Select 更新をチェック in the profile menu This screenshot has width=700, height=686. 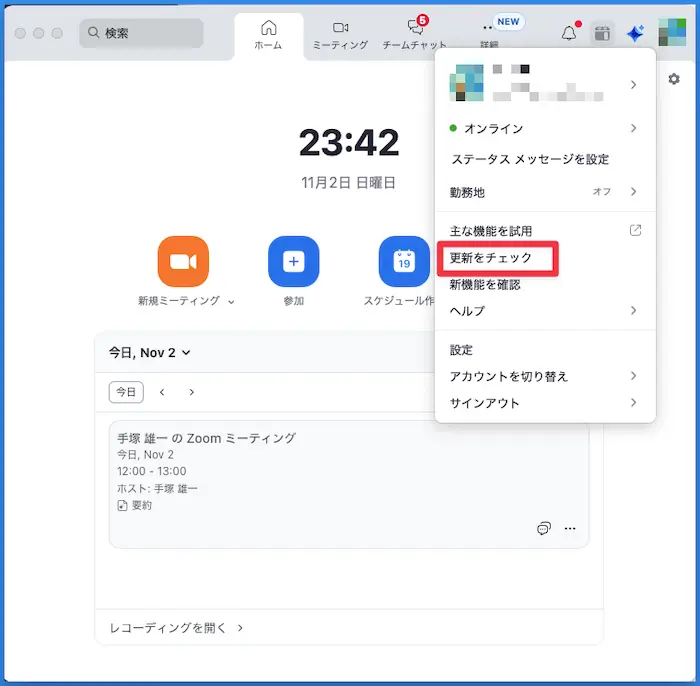coord(490,258)
